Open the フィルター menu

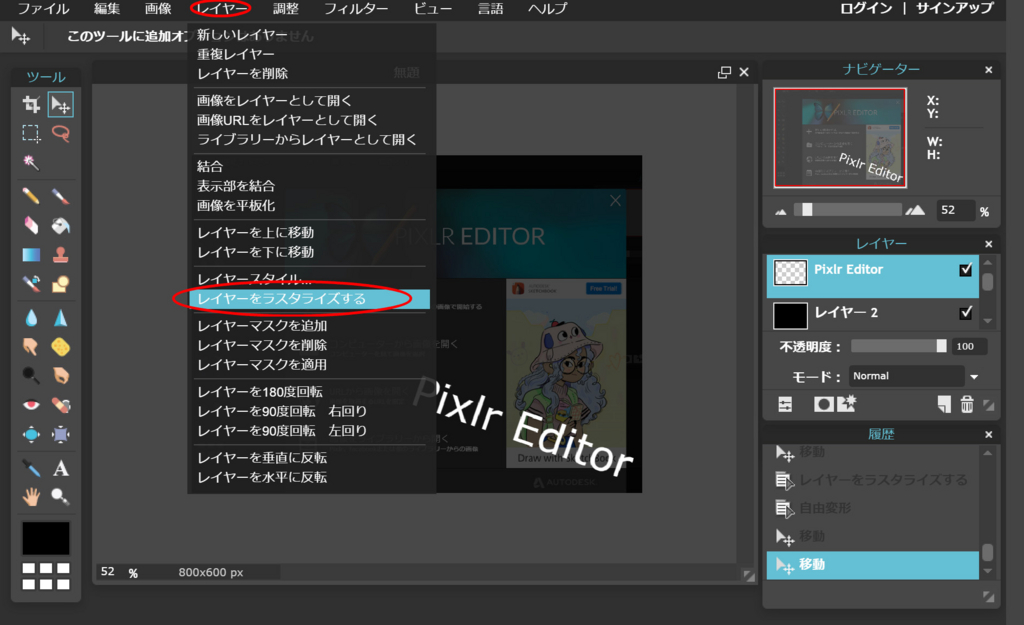(356, 8)
